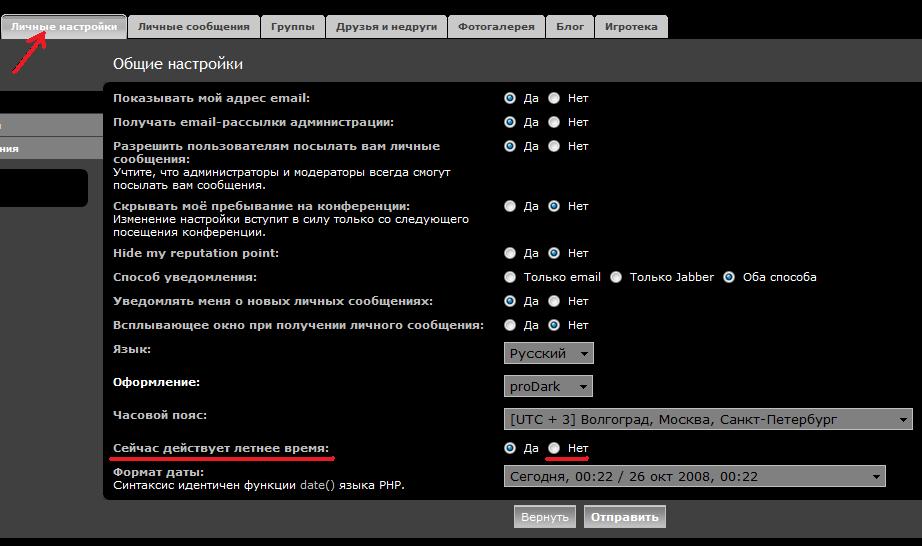
Task: Switch to the Группы tab
Action: pos(293,27)
